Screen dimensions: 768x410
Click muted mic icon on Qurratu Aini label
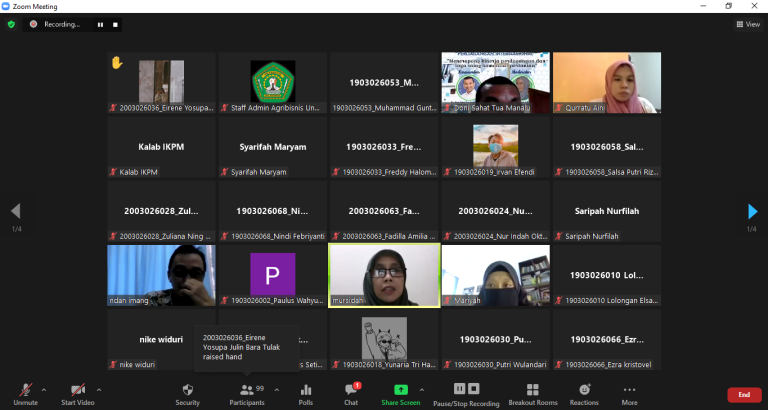tap(559, 108)
